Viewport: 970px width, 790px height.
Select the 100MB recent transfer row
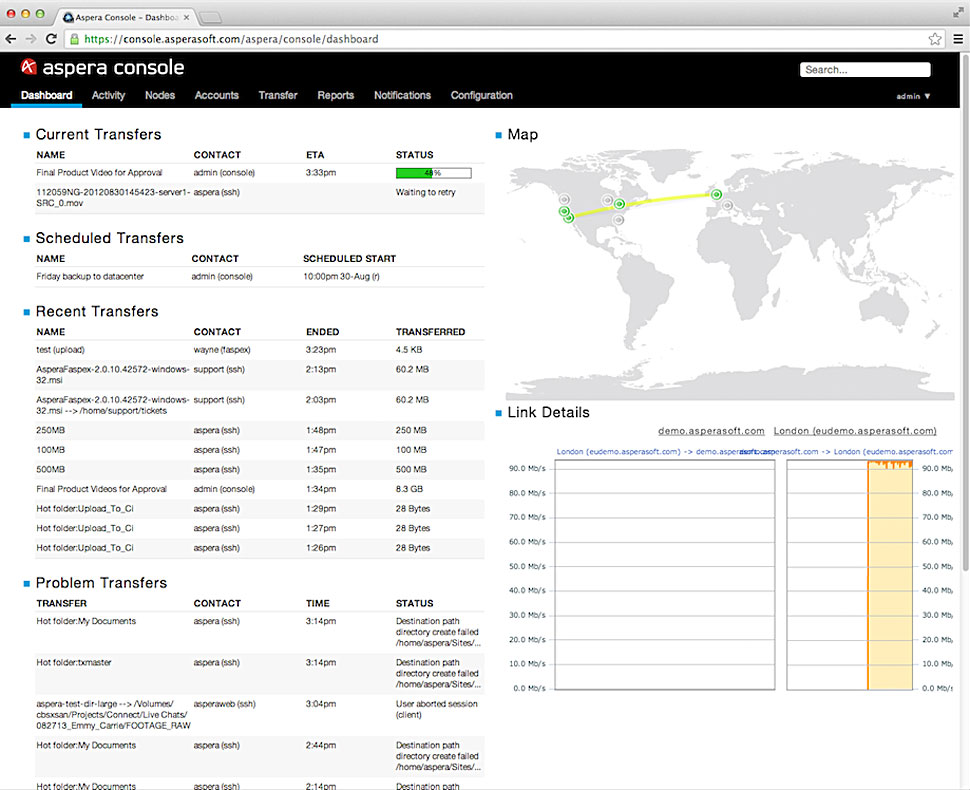pos(260,450)
